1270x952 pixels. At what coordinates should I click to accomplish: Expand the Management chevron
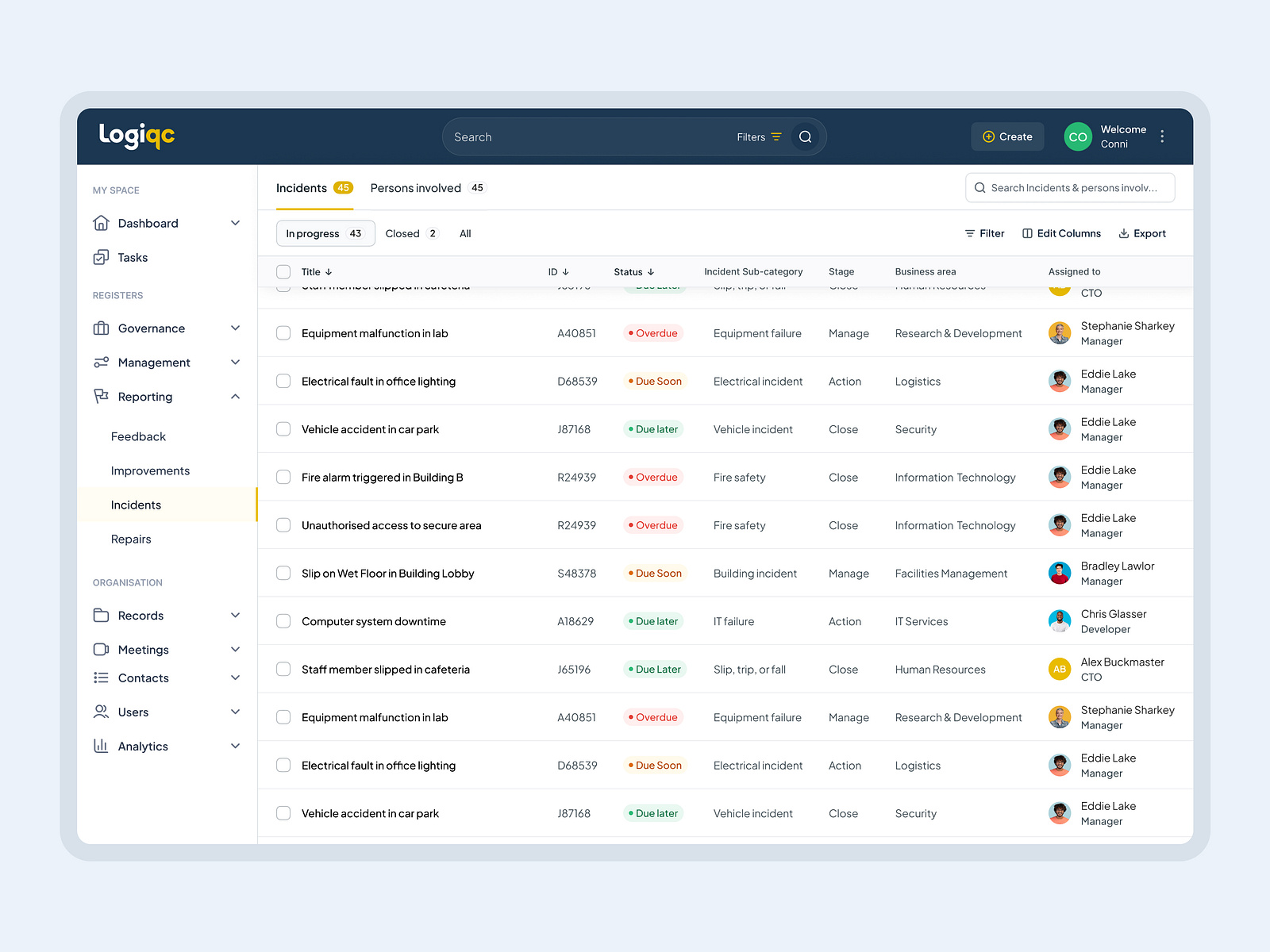pos(236,363)
